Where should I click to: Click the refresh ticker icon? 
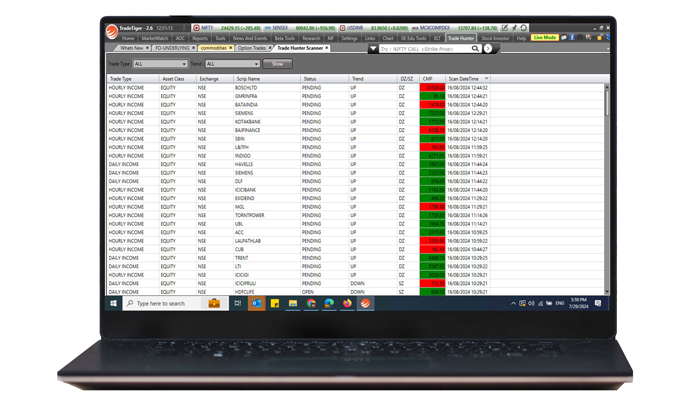(524, 28)
